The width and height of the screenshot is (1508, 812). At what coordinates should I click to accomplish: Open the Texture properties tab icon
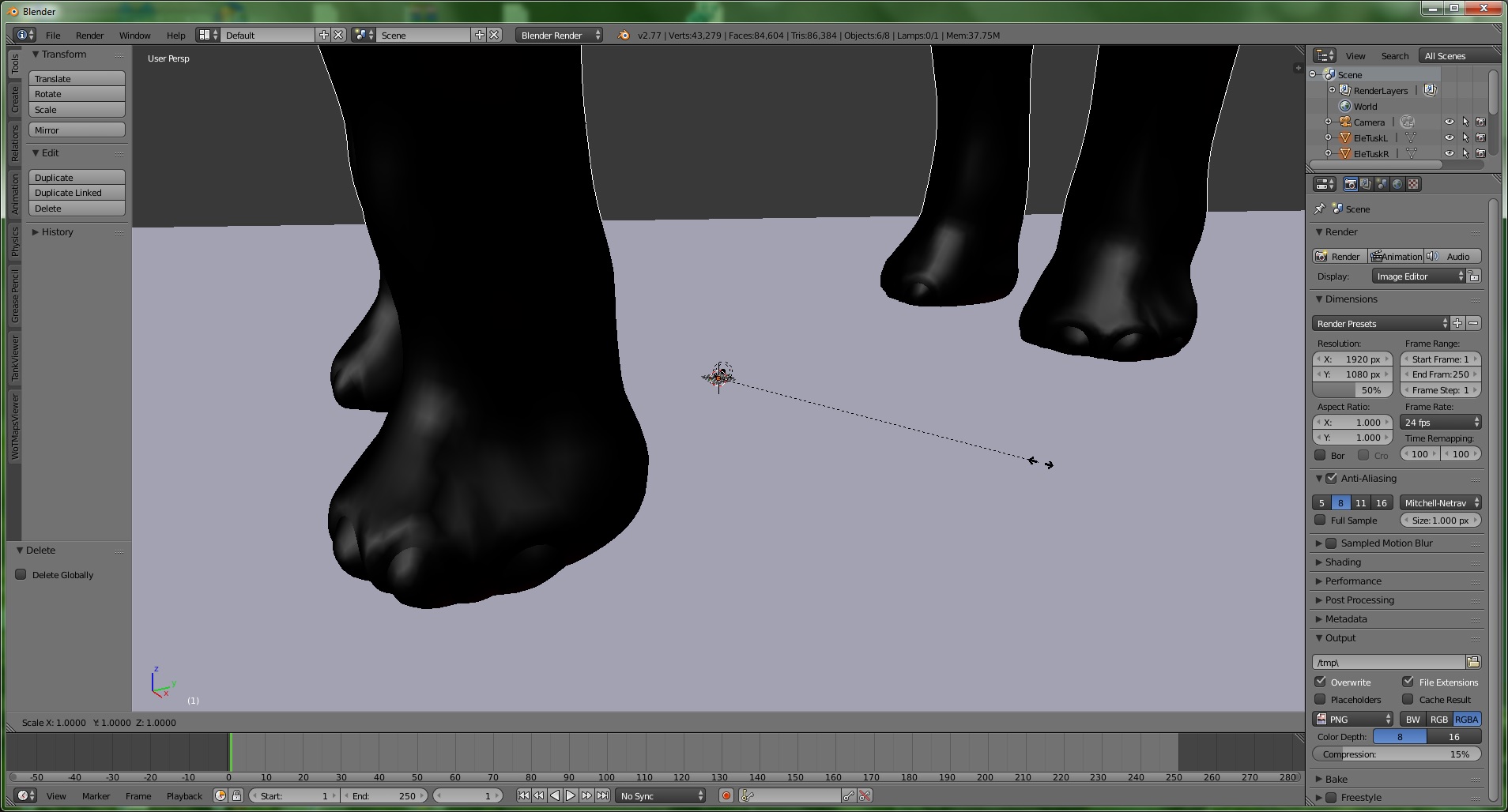(1413, 184)
